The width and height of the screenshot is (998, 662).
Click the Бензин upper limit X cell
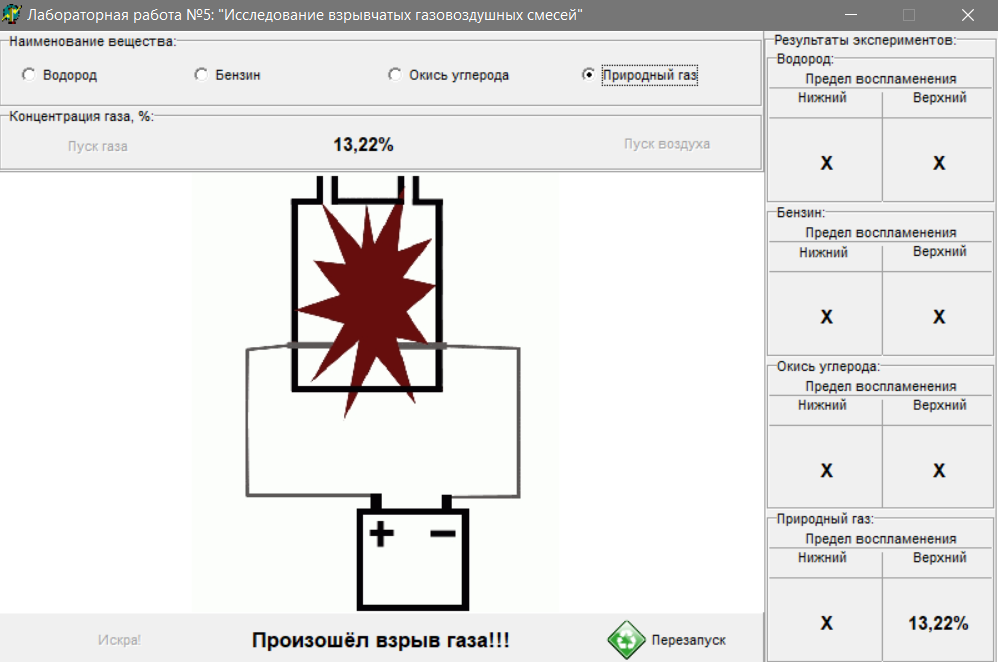(939, 316)
